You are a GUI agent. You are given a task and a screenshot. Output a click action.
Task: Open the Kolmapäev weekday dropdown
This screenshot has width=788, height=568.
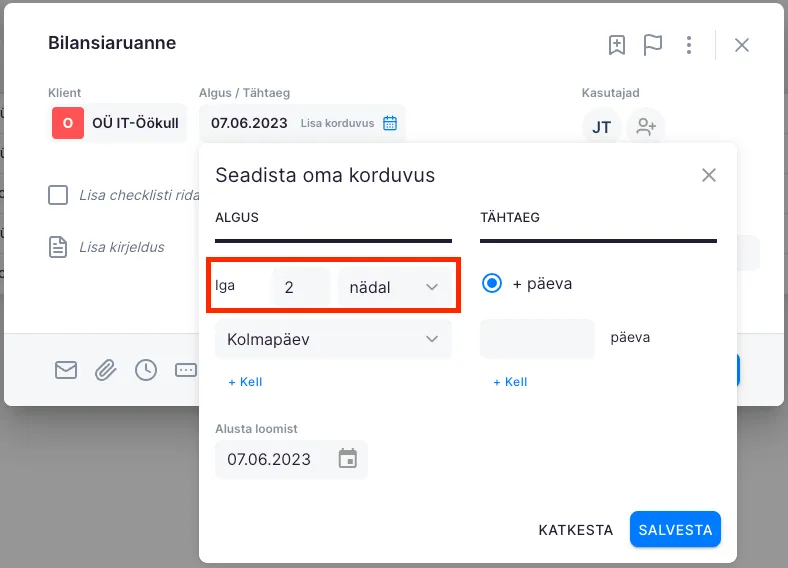(x=333, y=340)
